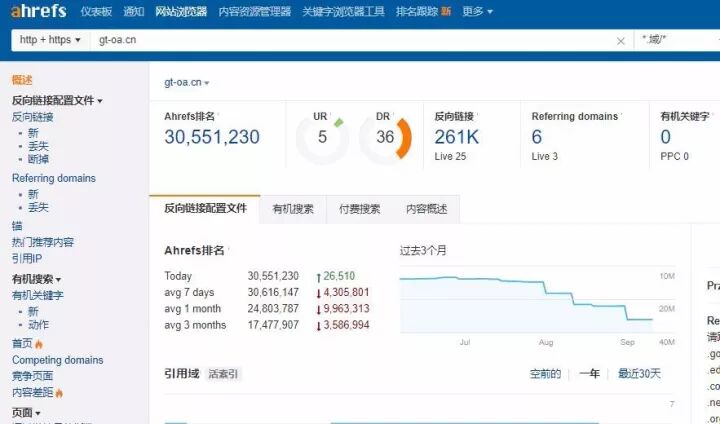Click the 过去3个月 rank chart
Screen dimensions: 720x424
tap(537, 299)
